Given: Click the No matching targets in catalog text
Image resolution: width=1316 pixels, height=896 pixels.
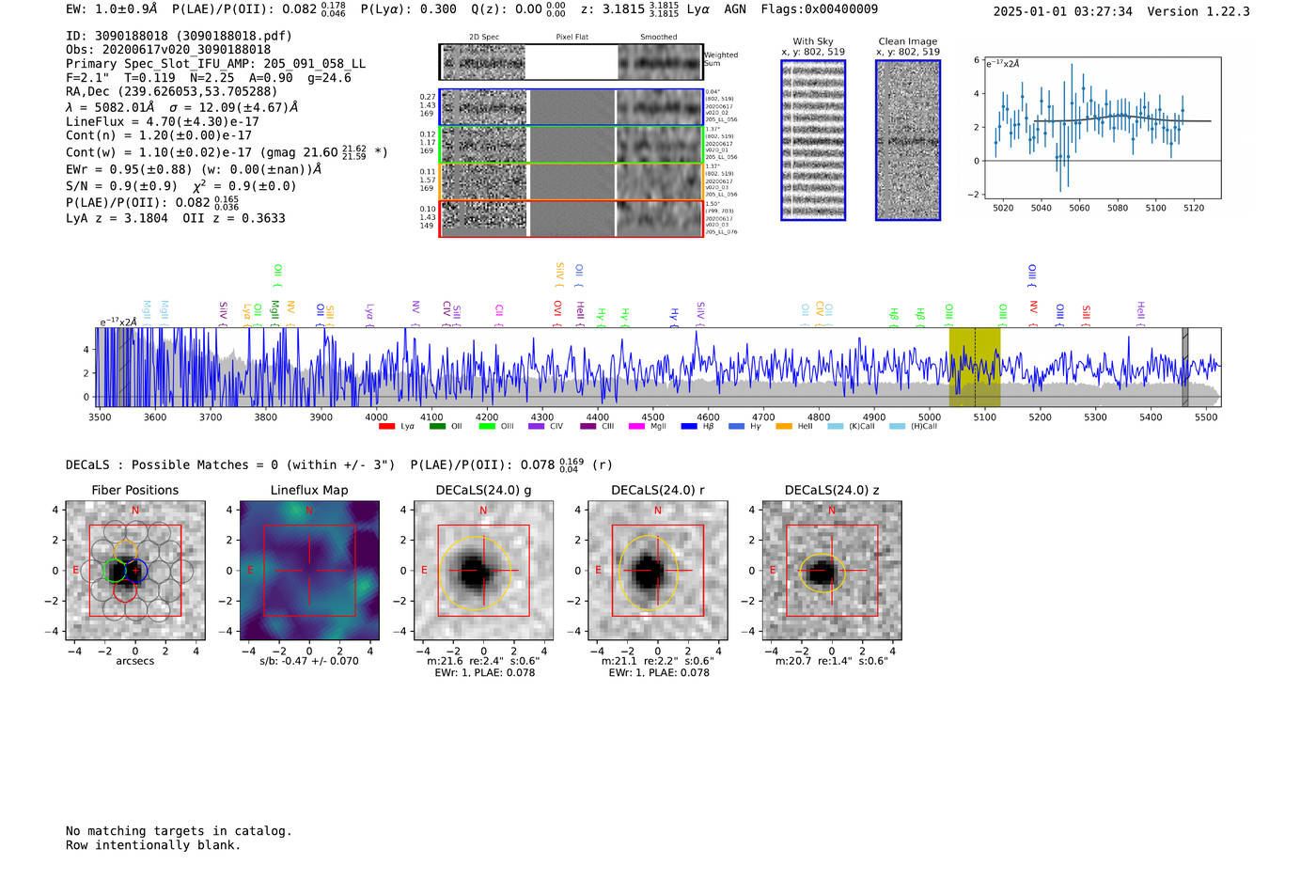Looking at the screenshot, I should (179, 831).
